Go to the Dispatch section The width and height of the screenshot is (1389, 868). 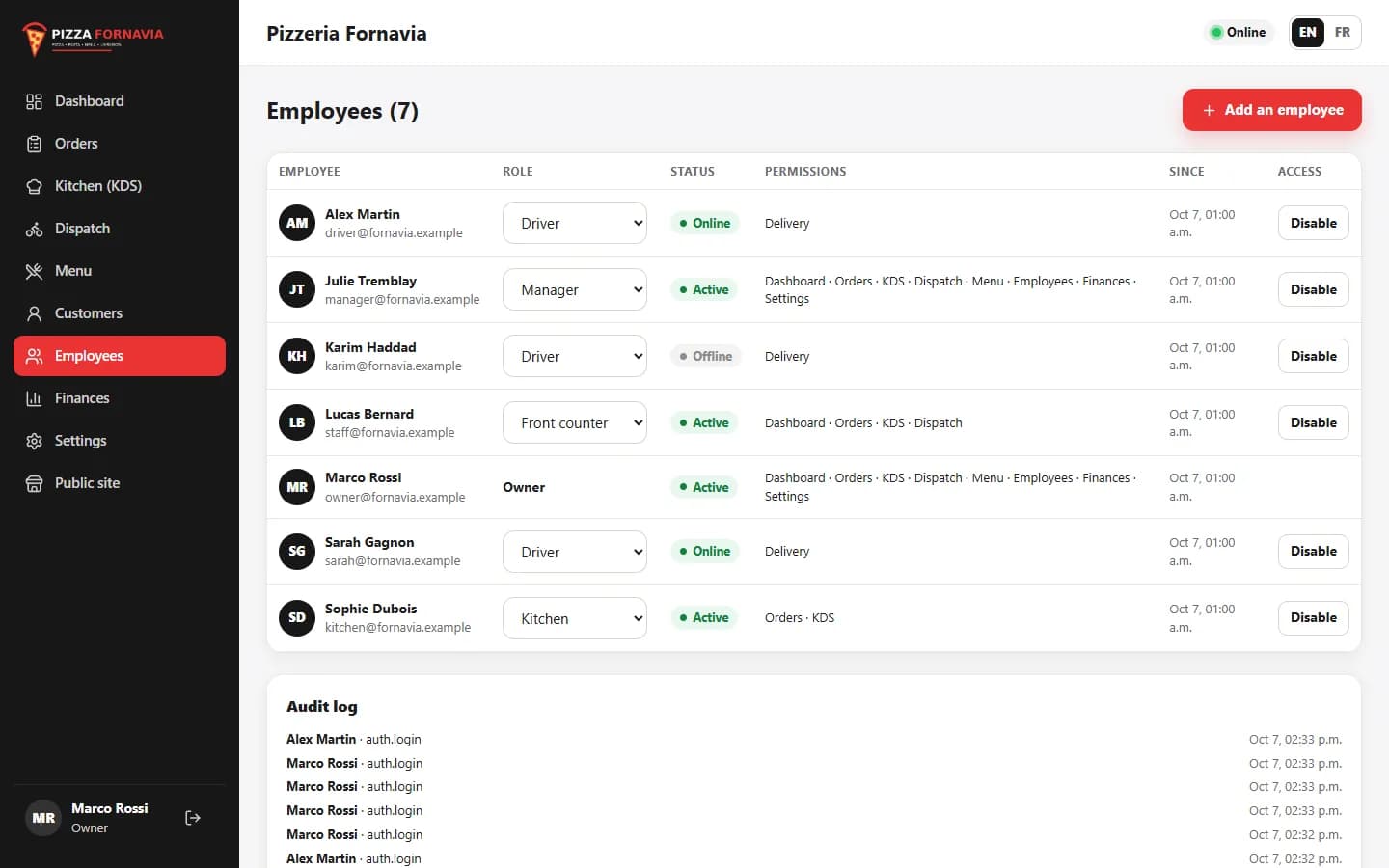click(120, 229)
